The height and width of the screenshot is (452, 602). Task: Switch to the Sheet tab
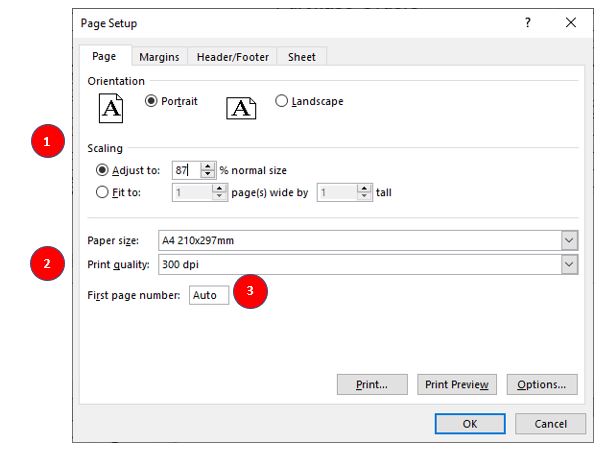[x=302, y=57]
